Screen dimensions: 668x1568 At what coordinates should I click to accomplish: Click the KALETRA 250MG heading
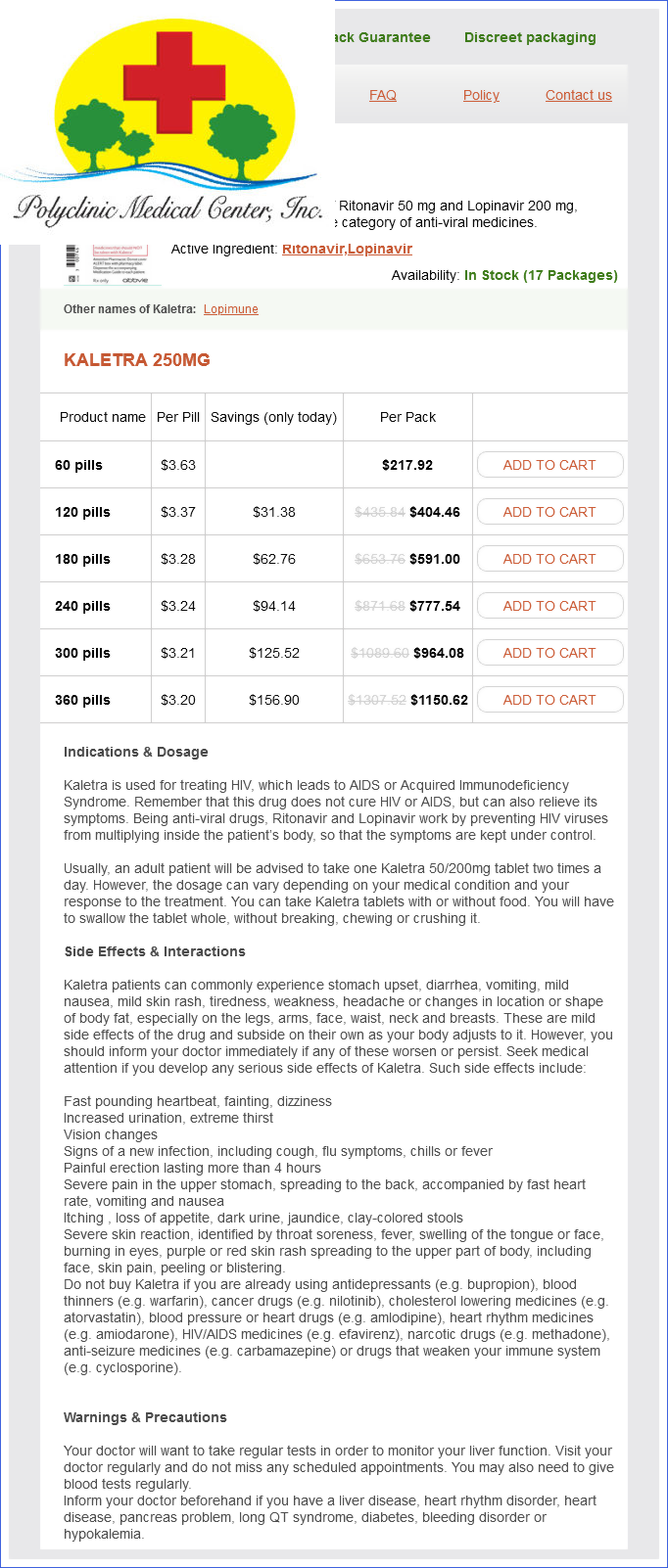(137, 360)
